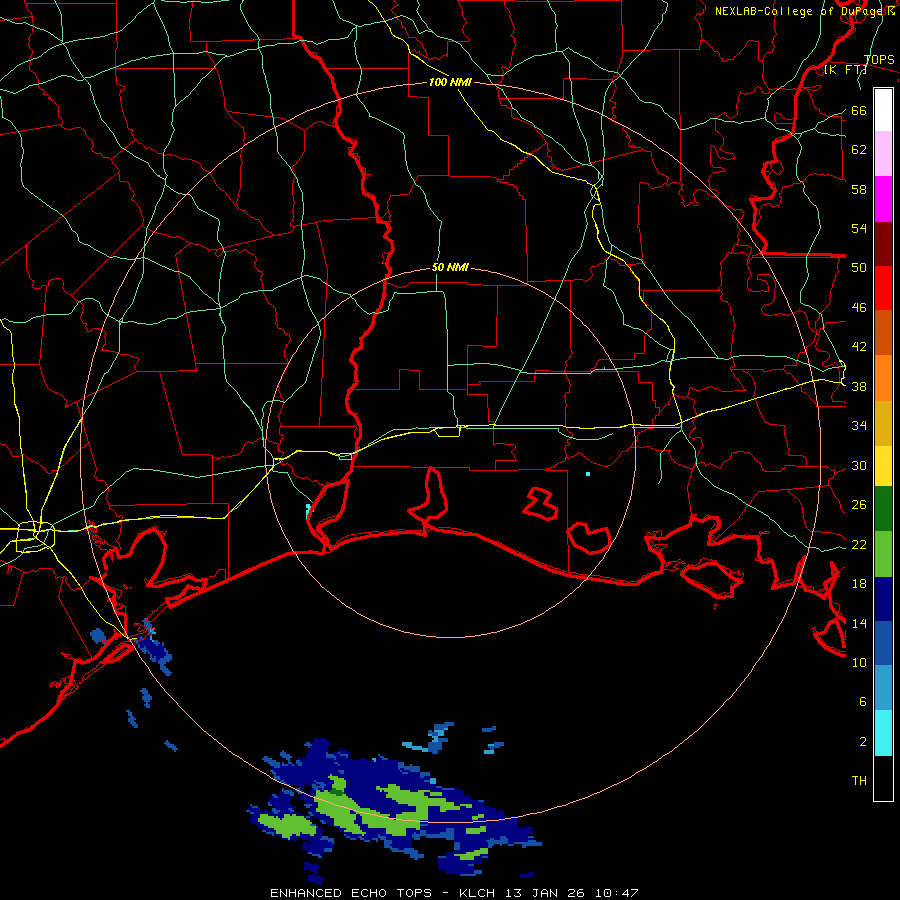
Task: Click the TH threshold label on the legend
Action: (859, 781)
